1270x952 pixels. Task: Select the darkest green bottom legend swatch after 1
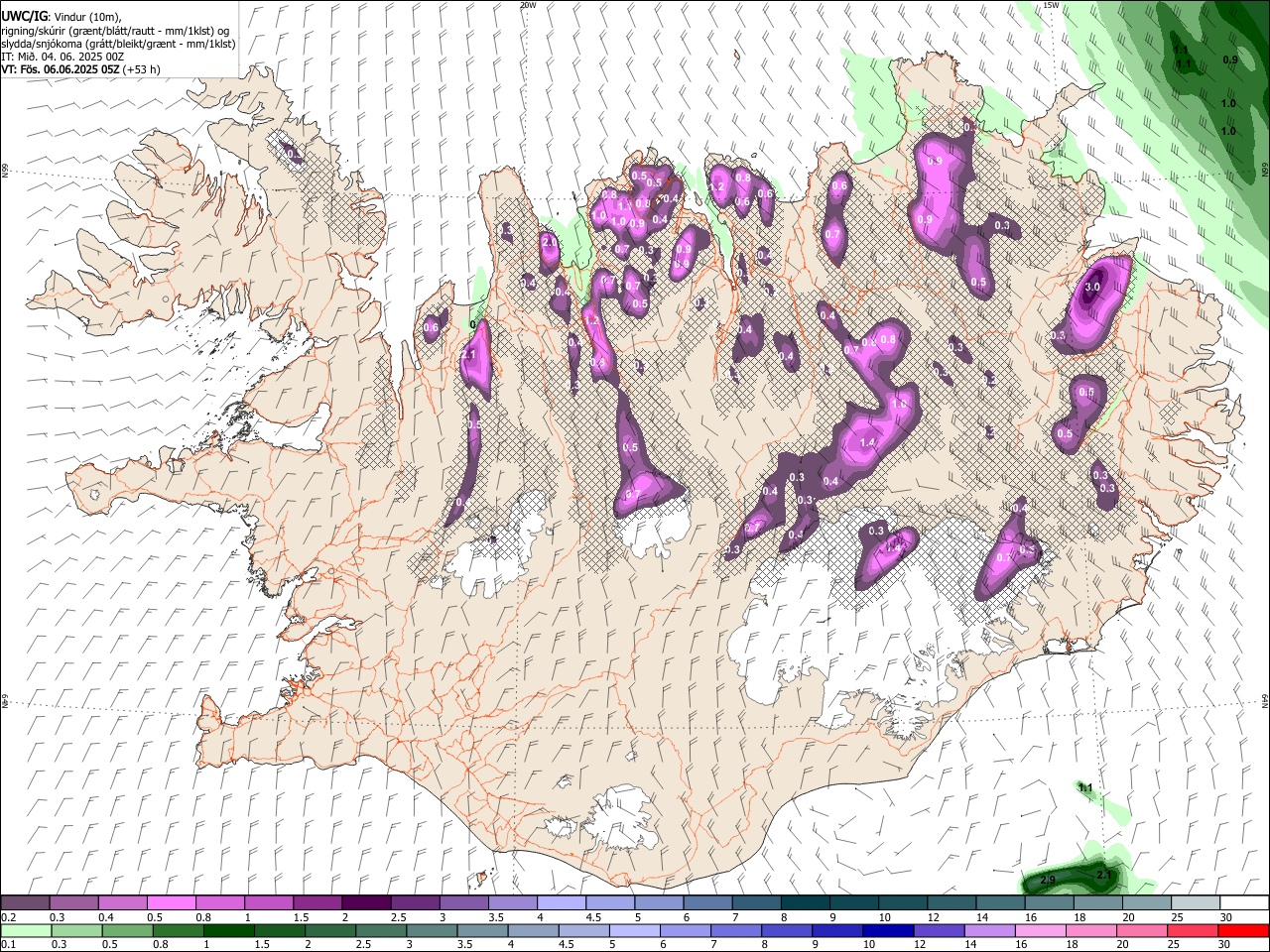click(x=229, y=931)
